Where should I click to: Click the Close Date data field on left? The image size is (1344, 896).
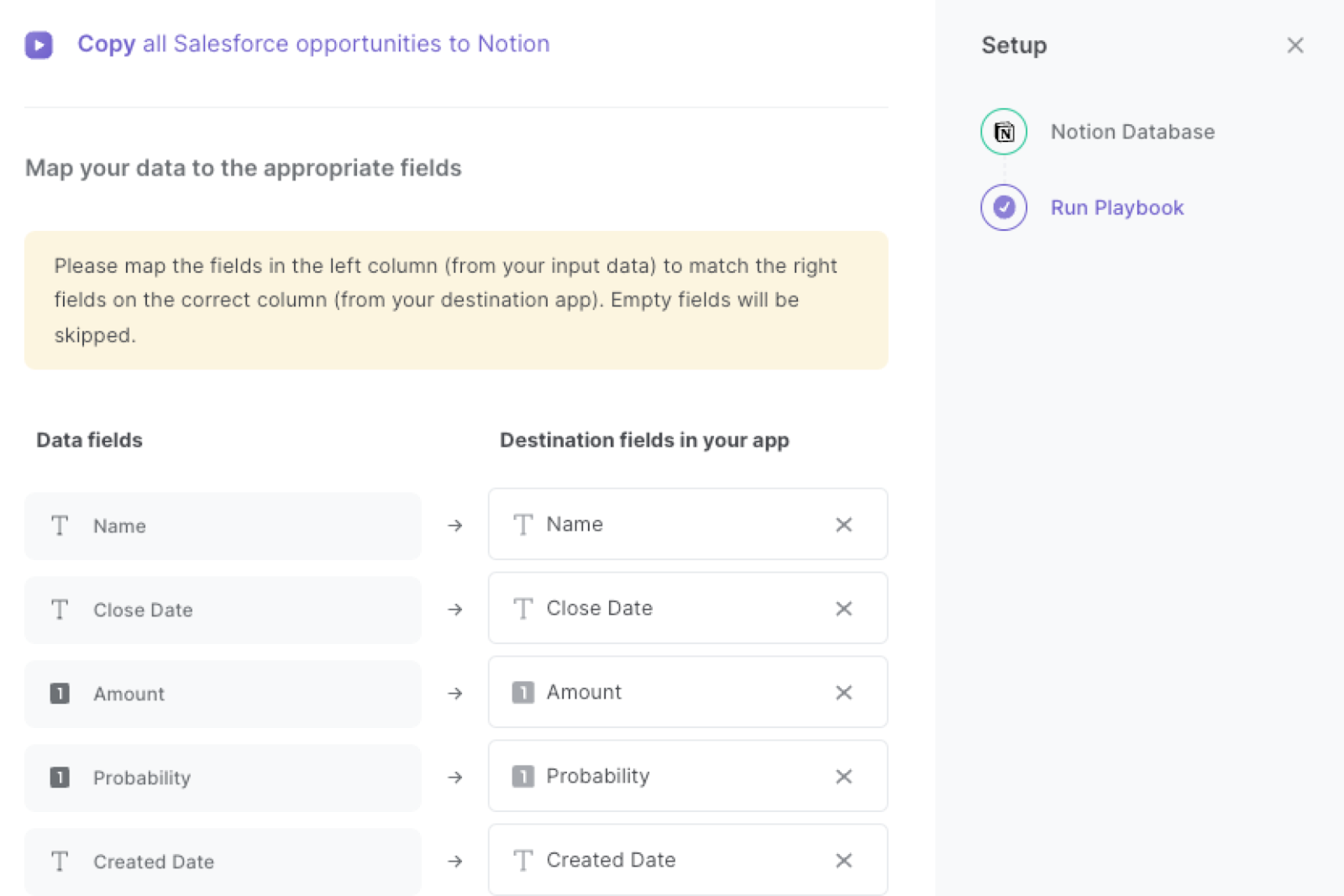pyautogui.click(x=223, y=610)
